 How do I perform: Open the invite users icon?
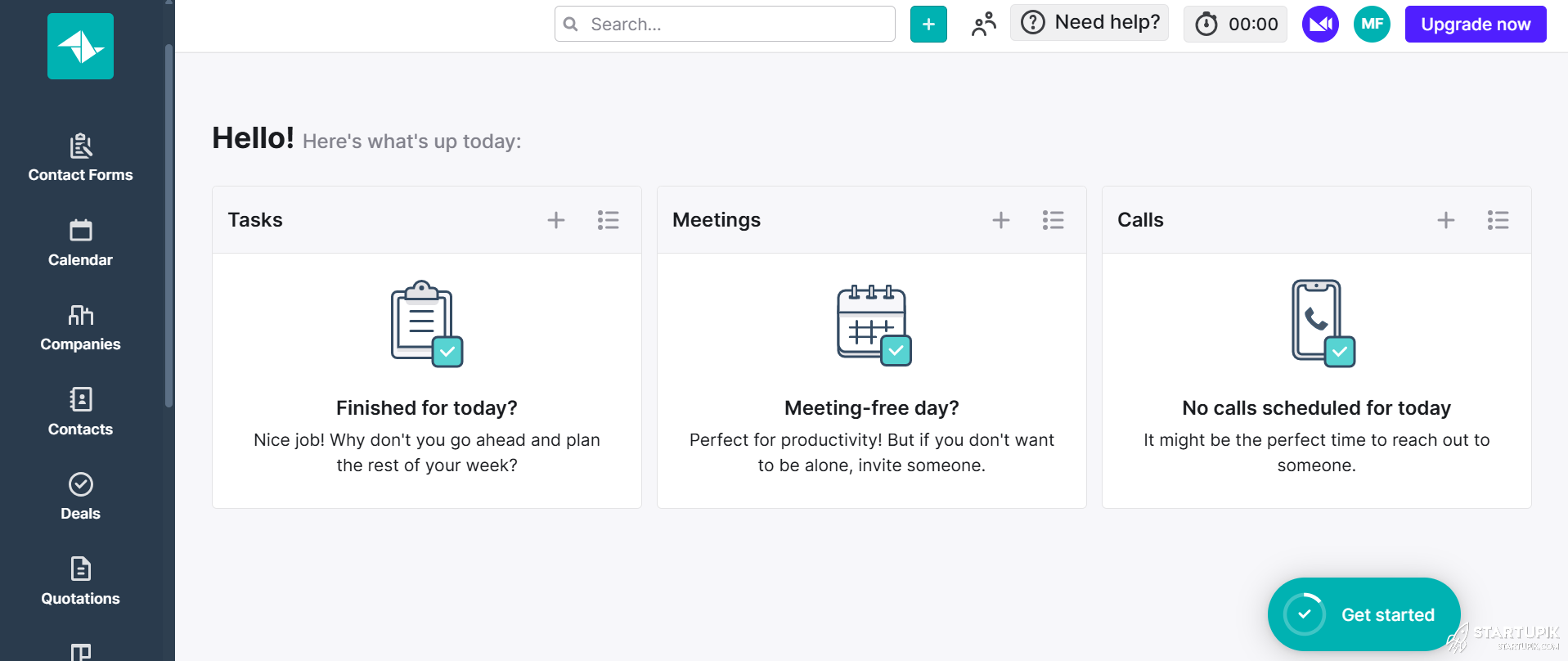coord(983,25)
